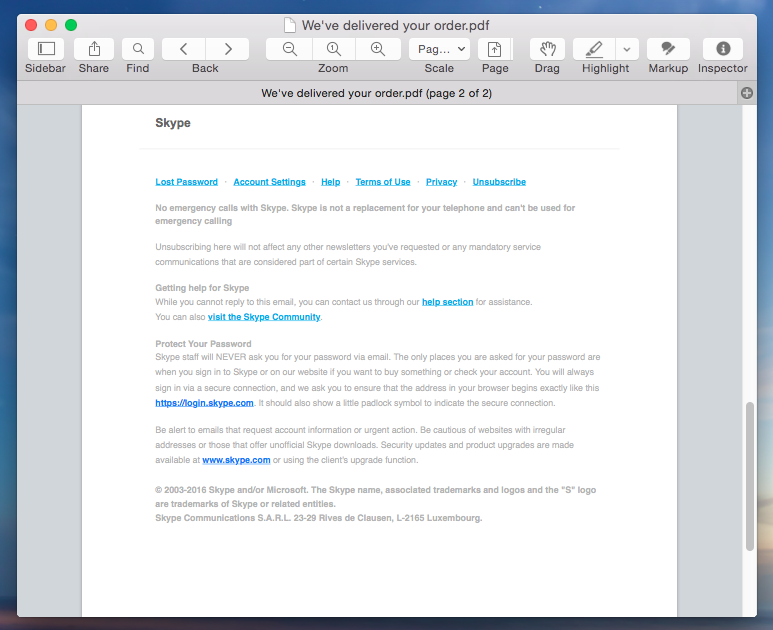The image size is (773, 630).
Task: Reset to actual size zoom icon
Action: [x=333, y=49]
